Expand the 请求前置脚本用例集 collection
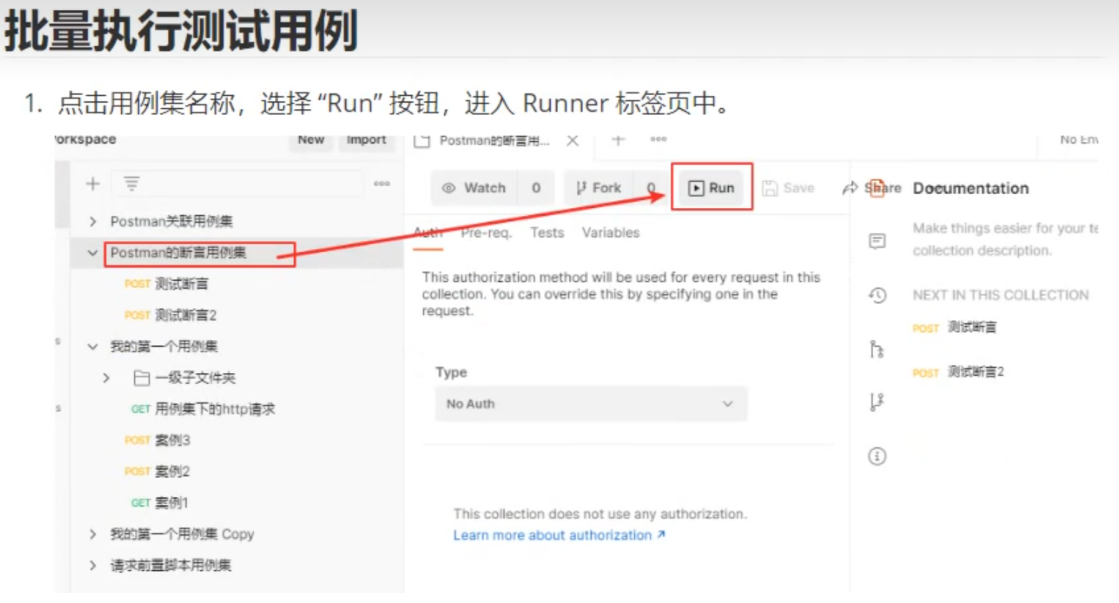 tap(93, 566)
